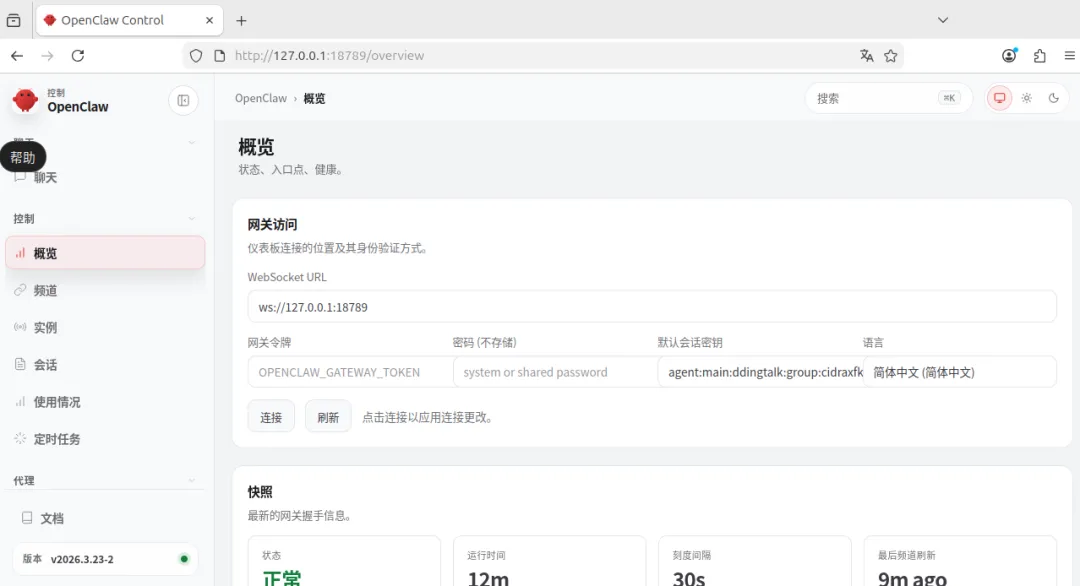Open the 频道 channels sidebar item
Viewport: 1080px width, 586px height.
point(105,291)
